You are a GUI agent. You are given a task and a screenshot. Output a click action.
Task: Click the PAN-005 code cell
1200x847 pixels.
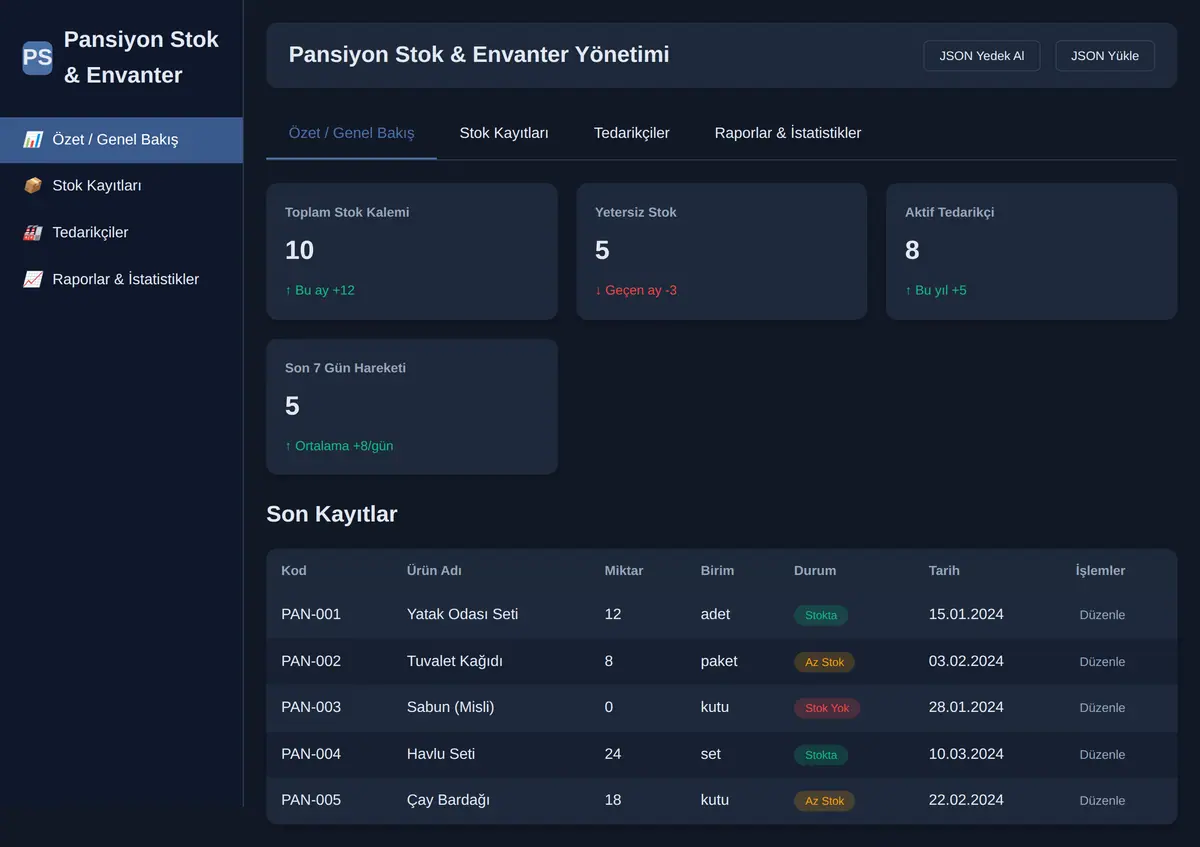click(311, 800)
